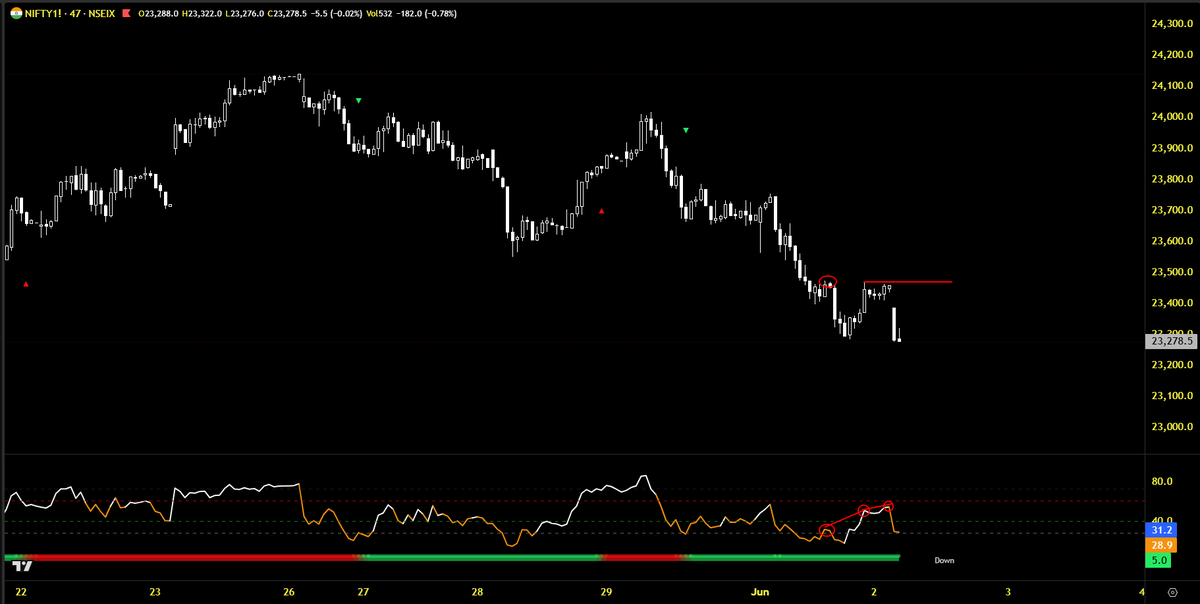Screen dimensions: 1200x604
Task: Click the 24,100.0 price axis label
Action: [1174, 86]
